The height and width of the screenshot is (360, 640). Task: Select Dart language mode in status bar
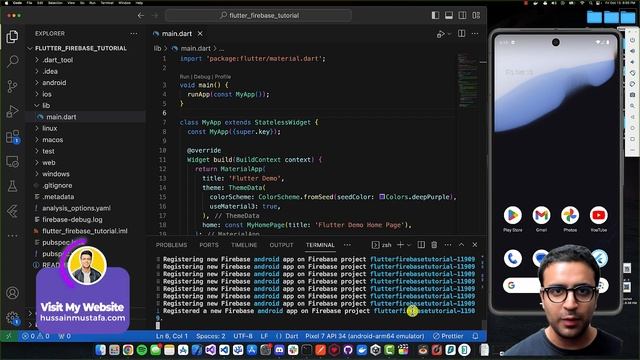(x=291, y=336)
